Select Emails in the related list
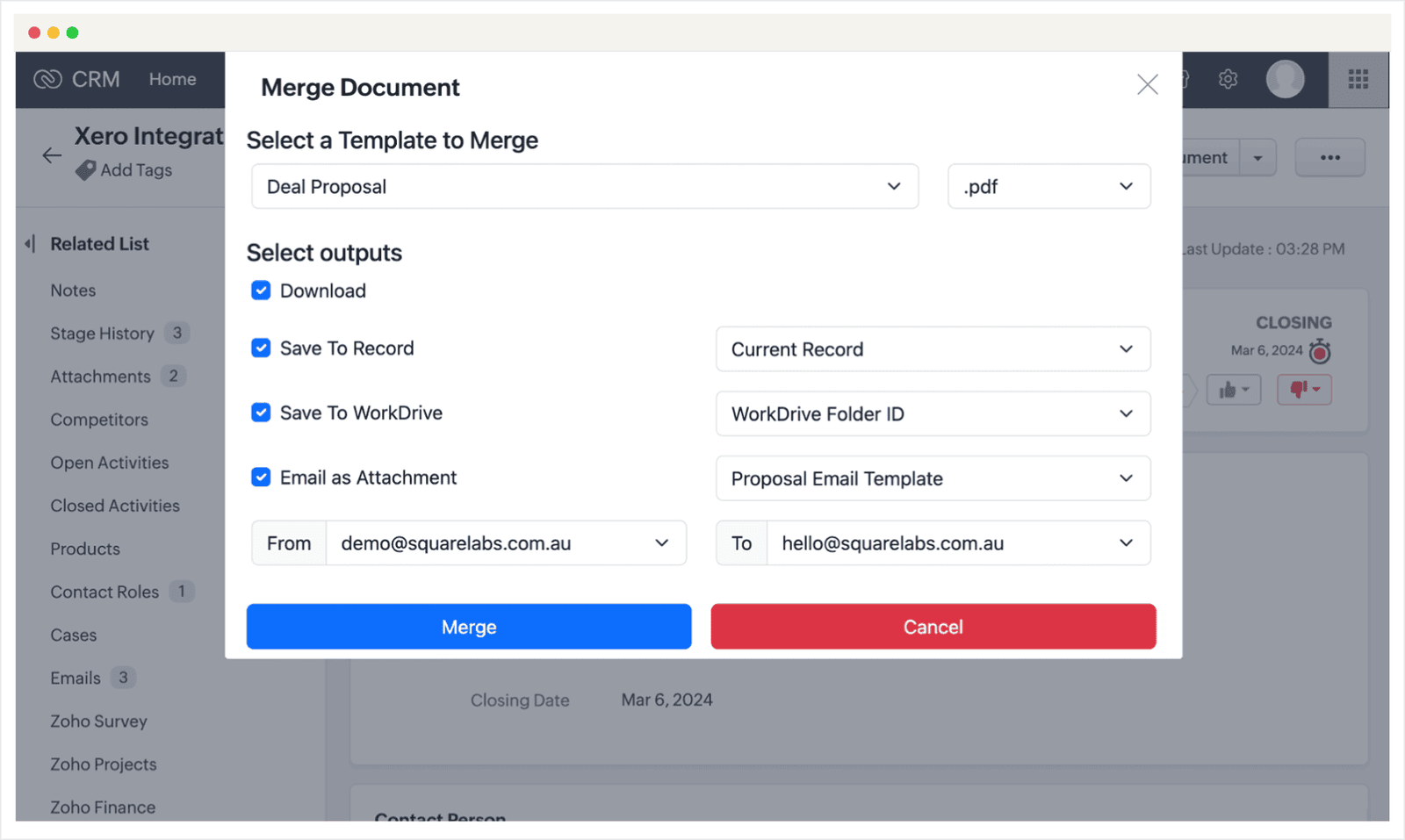 (x=76, y=678)
